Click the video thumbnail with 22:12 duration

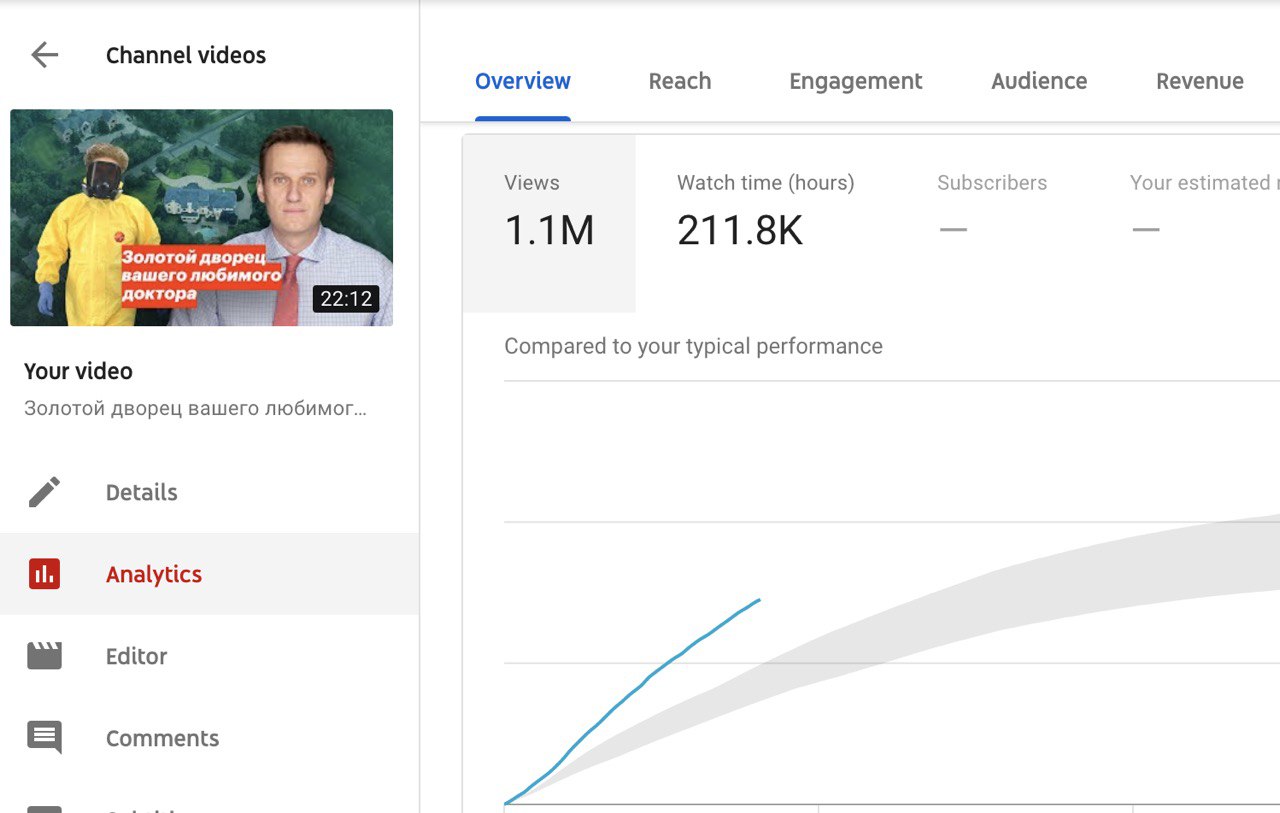[x=202, y=218]
